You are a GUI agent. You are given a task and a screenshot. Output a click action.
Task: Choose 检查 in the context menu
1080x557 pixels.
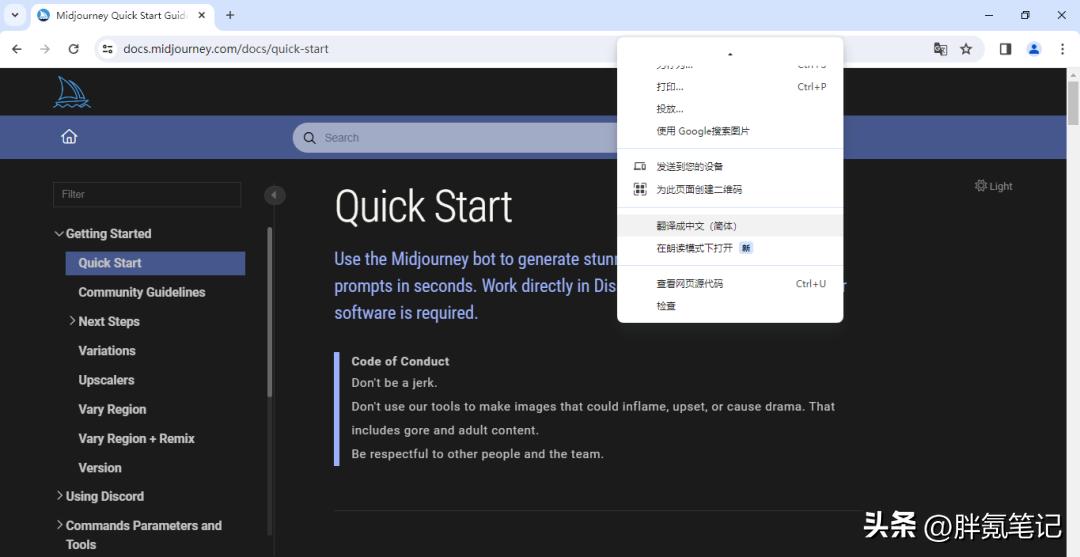[666, 306]
